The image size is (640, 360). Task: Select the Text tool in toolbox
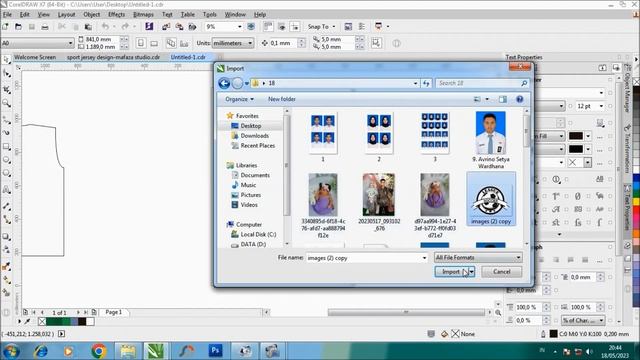pos(7,190)
